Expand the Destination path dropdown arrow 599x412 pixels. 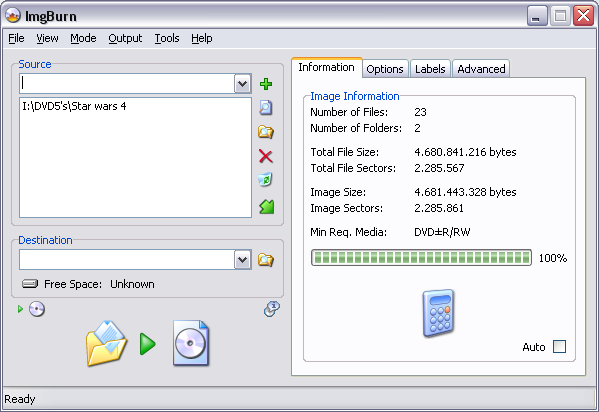pos(243,260)
